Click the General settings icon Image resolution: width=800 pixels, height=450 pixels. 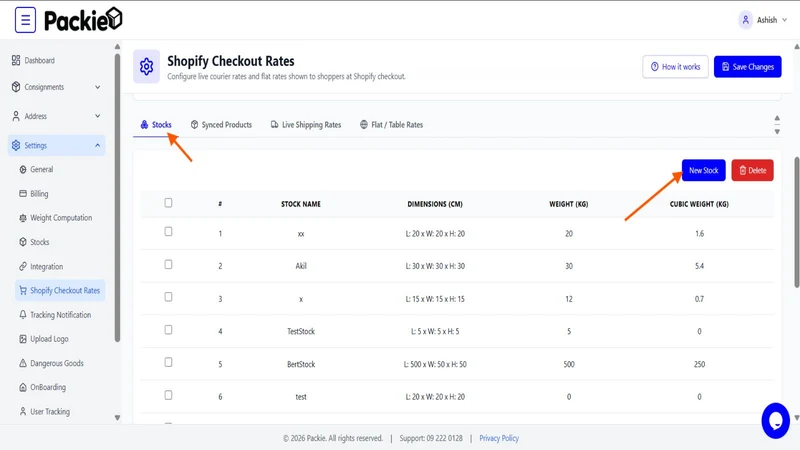coord(23,169)
